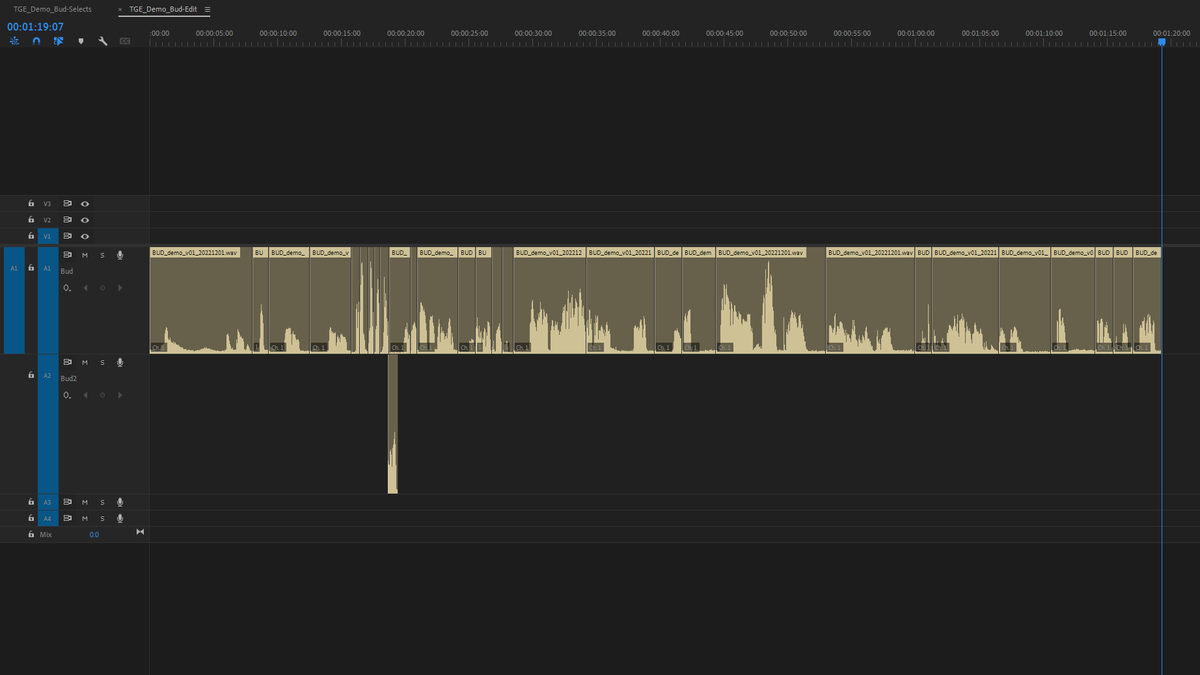Switch to TGE_Demo_Bud-Selects sequence tab
Viewport: 1200px width, 675px height.
(x=52, y=9)
